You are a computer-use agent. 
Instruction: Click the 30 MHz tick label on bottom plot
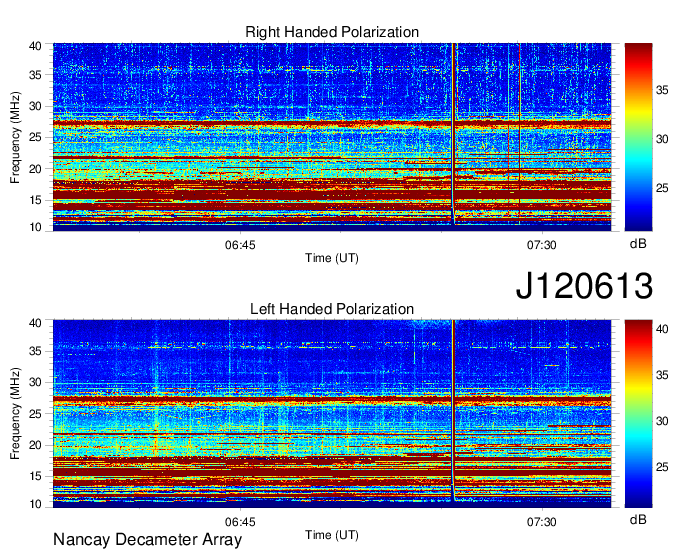[x=35, y=382]
